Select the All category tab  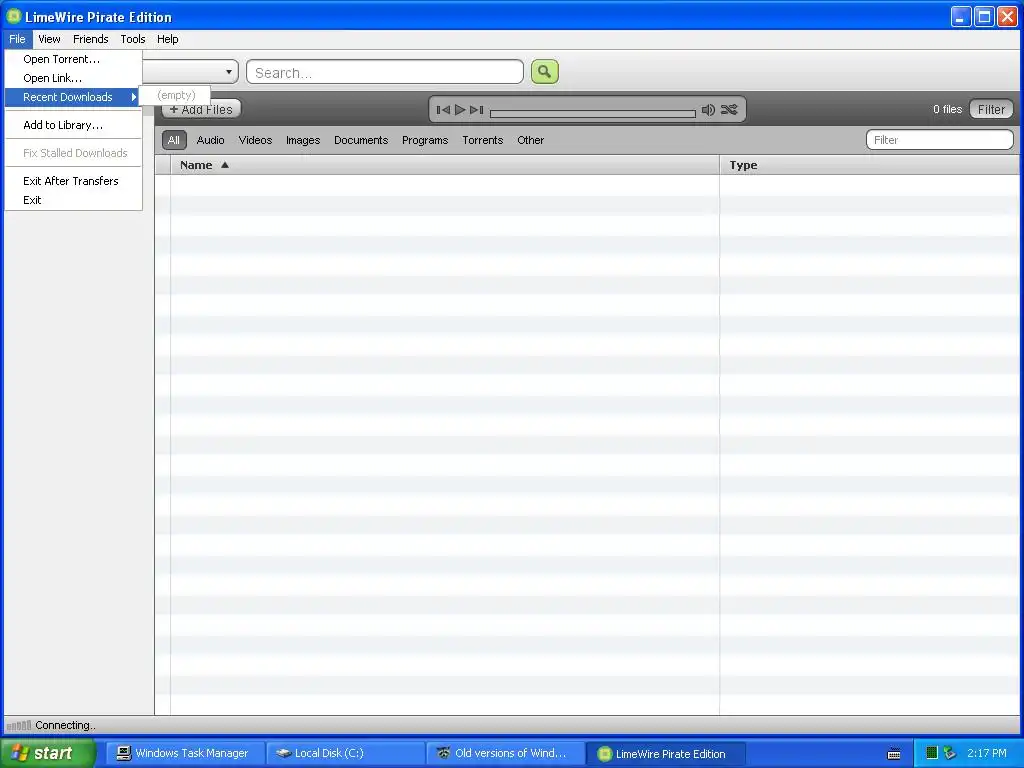click(174, 140)
